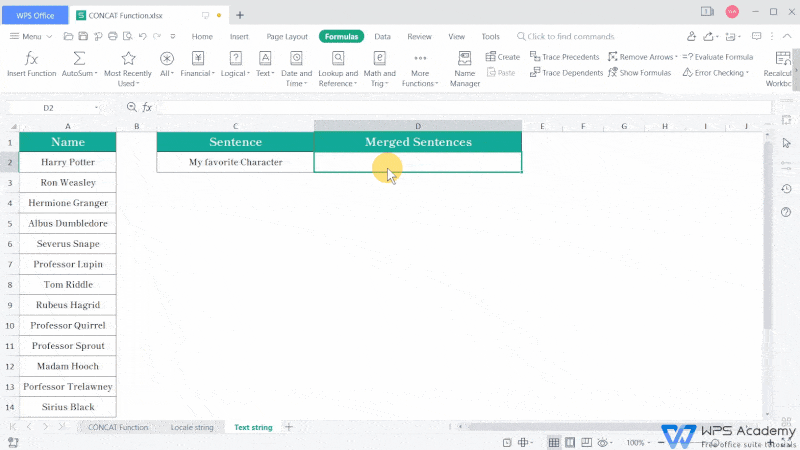Image resolution: width=800 pixels, height=450 pixels.
Task: Open Date and Time functions
Action: pos(296,69)
